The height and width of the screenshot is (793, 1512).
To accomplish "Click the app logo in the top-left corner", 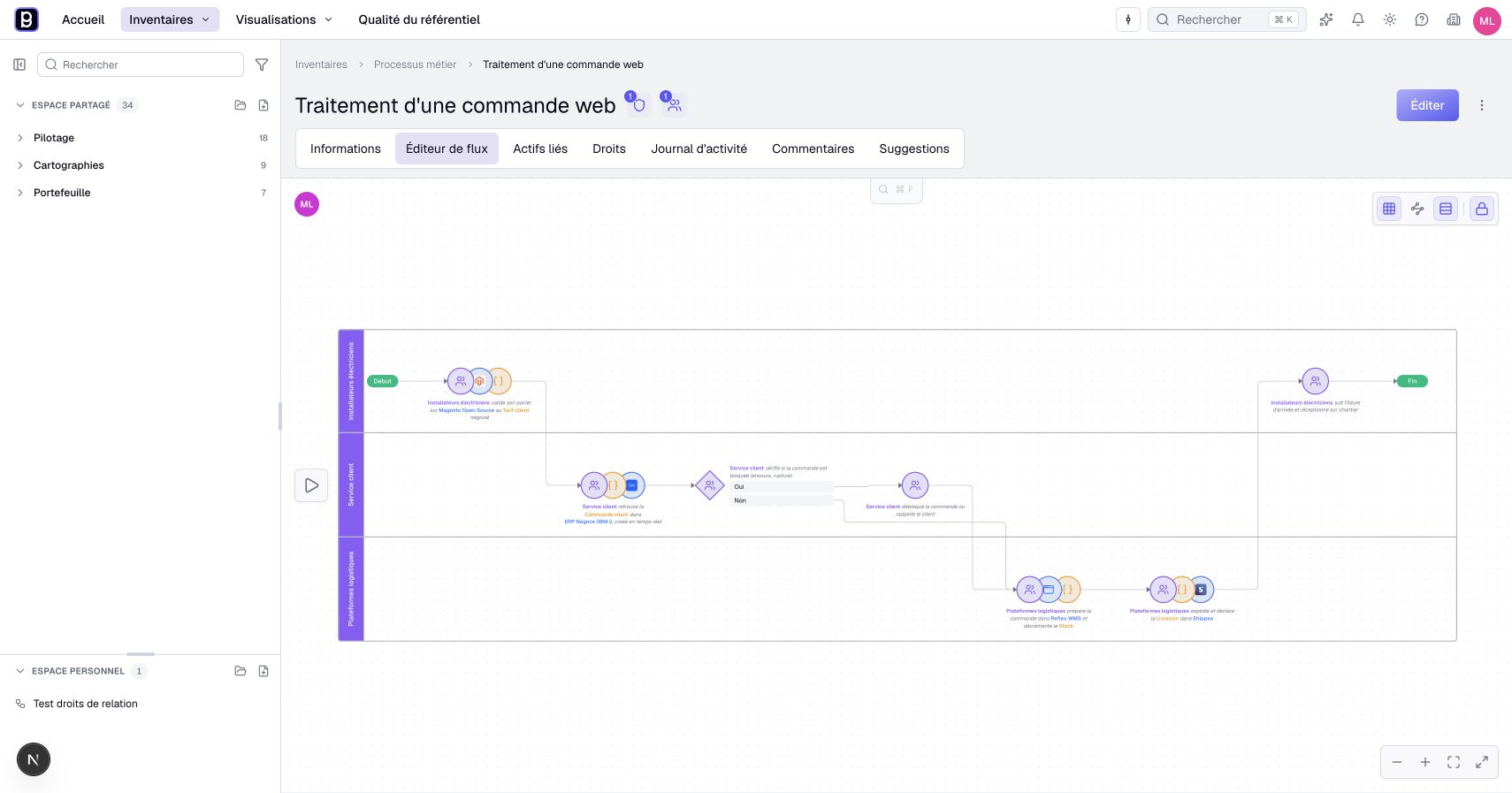I will click(27, 19).
